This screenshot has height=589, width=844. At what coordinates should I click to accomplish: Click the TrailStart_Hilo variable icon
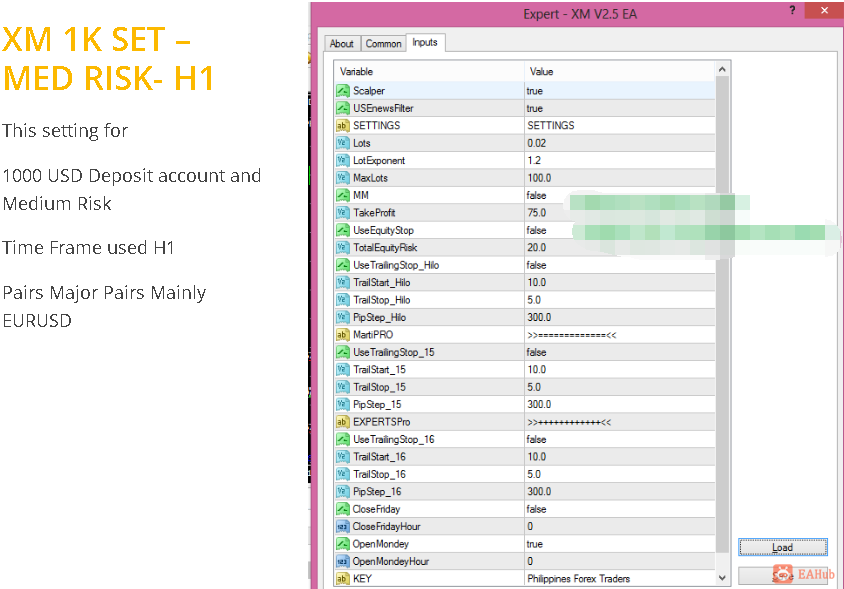(342, 283)
